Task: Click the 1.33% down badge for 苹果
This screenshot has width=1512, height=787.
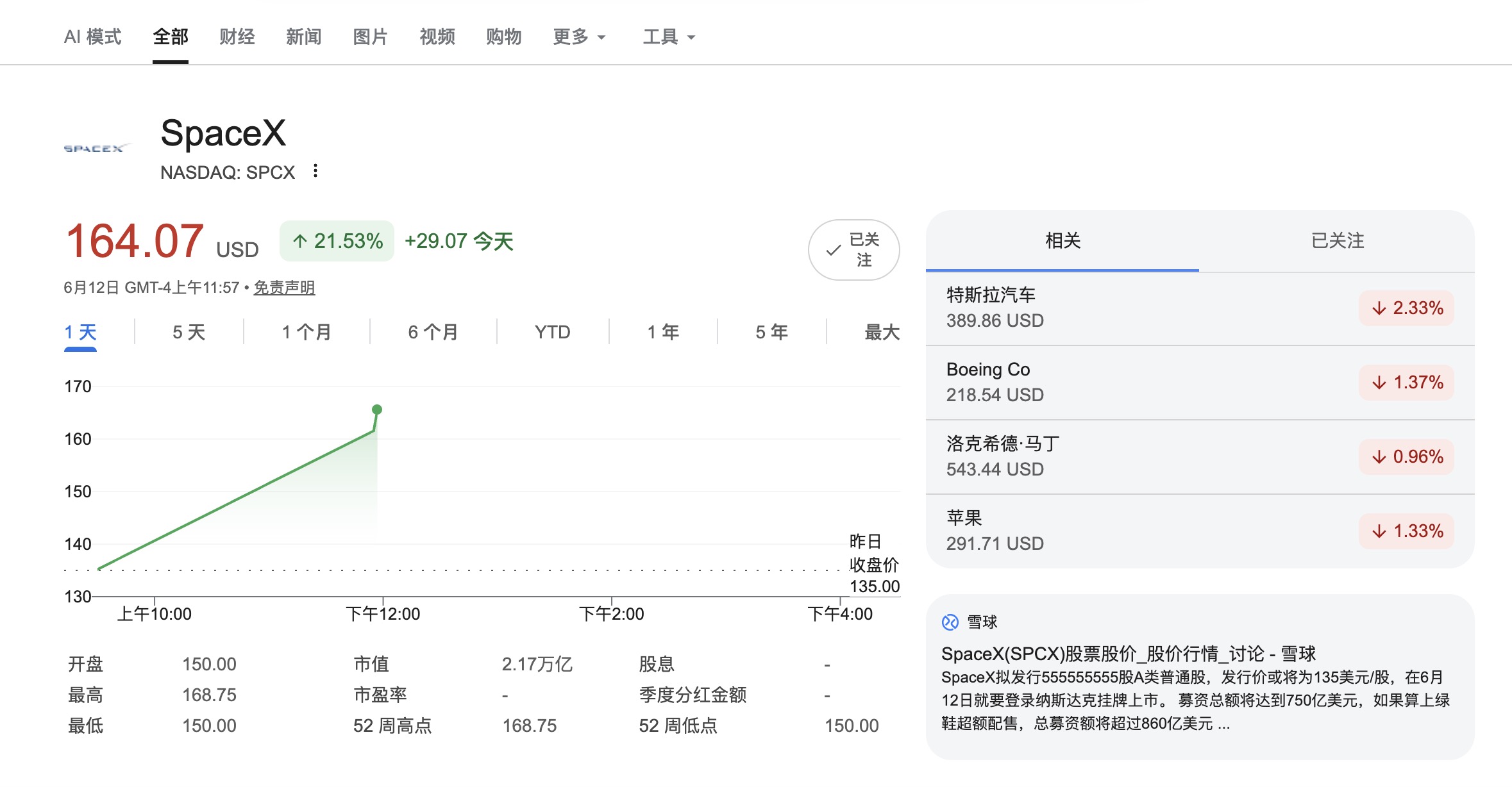Action: click(x=1406, y=531)
